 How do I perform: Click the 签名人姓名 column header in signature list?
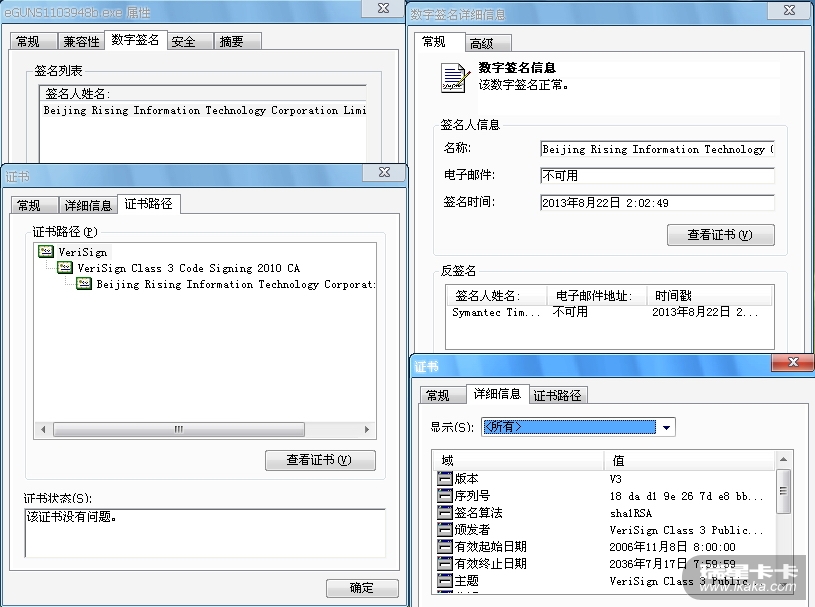tap(203, 94)
